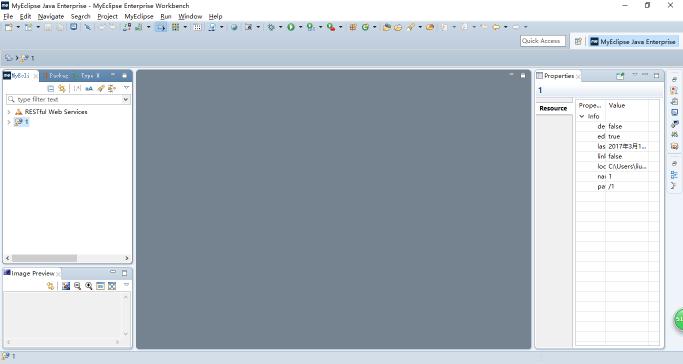Click the green Run button in toolbar
The image size is (683, 364).
pyautogui.click(x=291, y=27)
